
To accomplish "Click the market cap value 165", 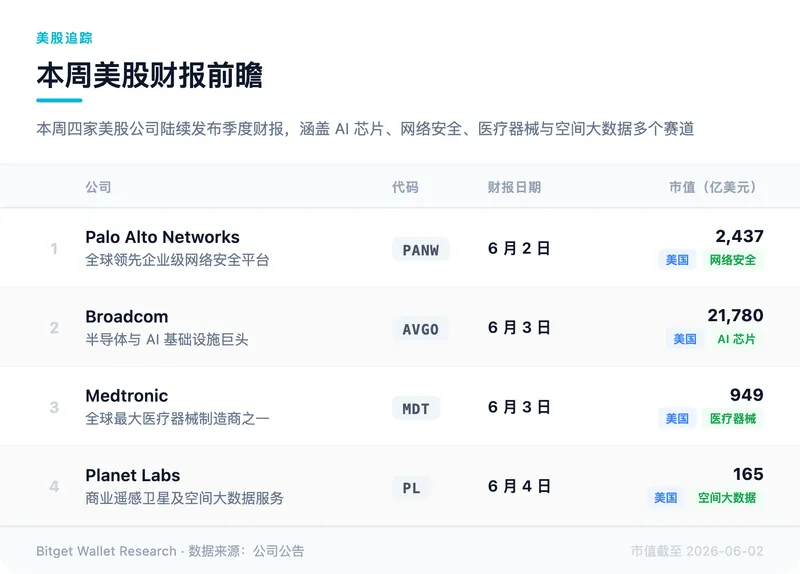I will pyautogui.click(x=748, y=475).
